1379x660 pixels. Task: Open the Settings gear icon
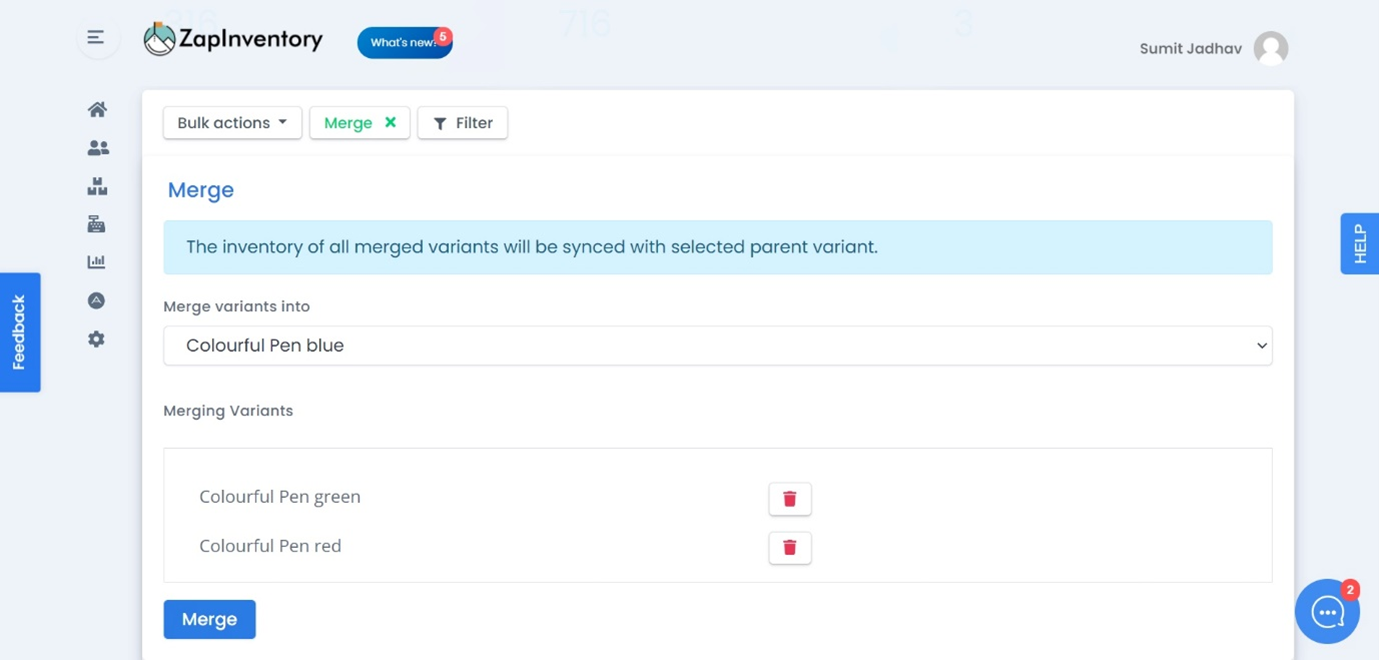coord(96,339)
